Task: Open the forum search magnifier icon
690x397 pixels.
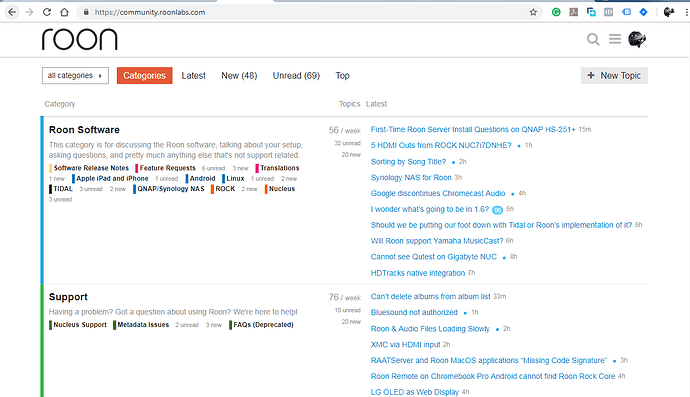Action: pos(593,40)
